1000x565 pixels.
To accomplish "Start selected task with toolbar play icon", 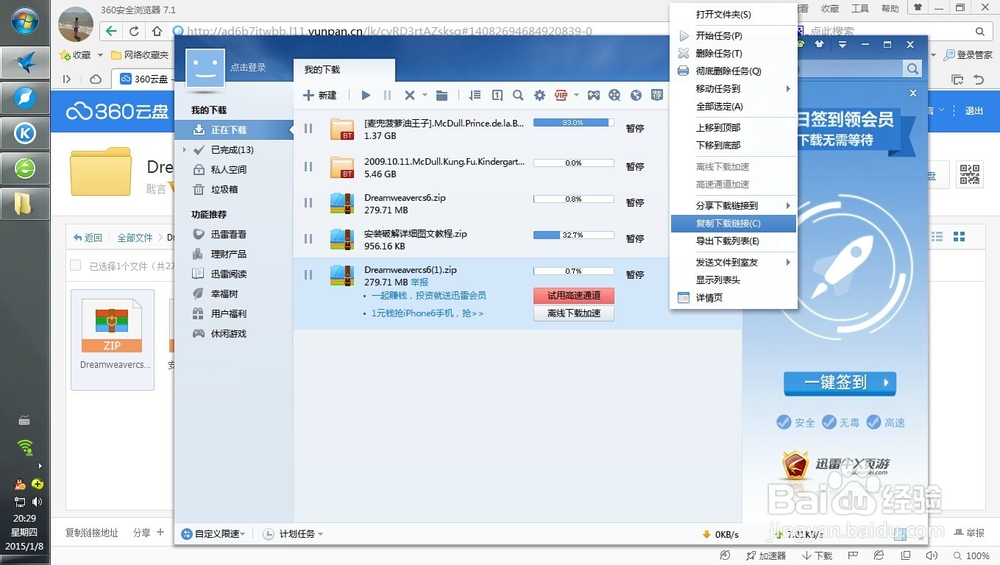I will pos(365,96).
